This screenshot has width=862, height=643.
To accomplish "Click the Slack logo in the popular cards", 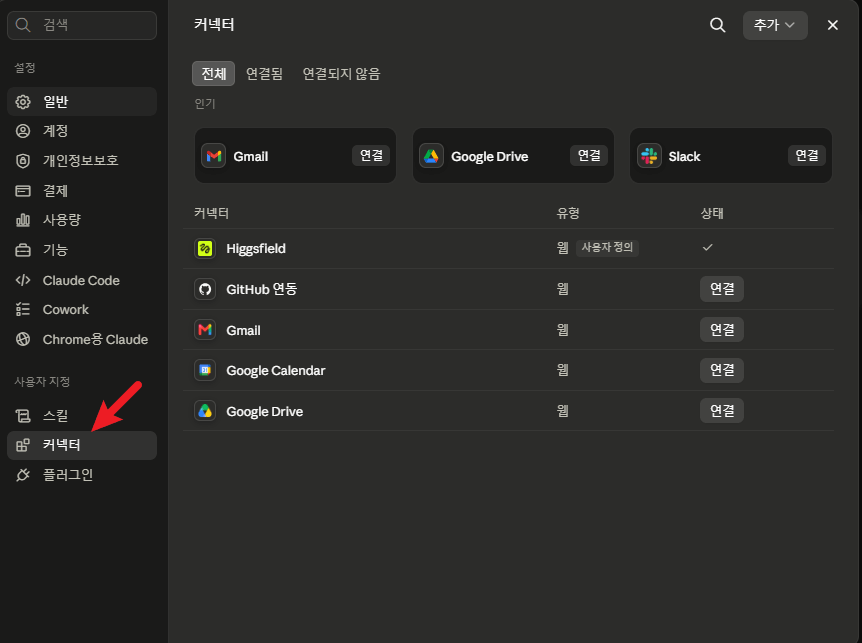I will [649, 156].
